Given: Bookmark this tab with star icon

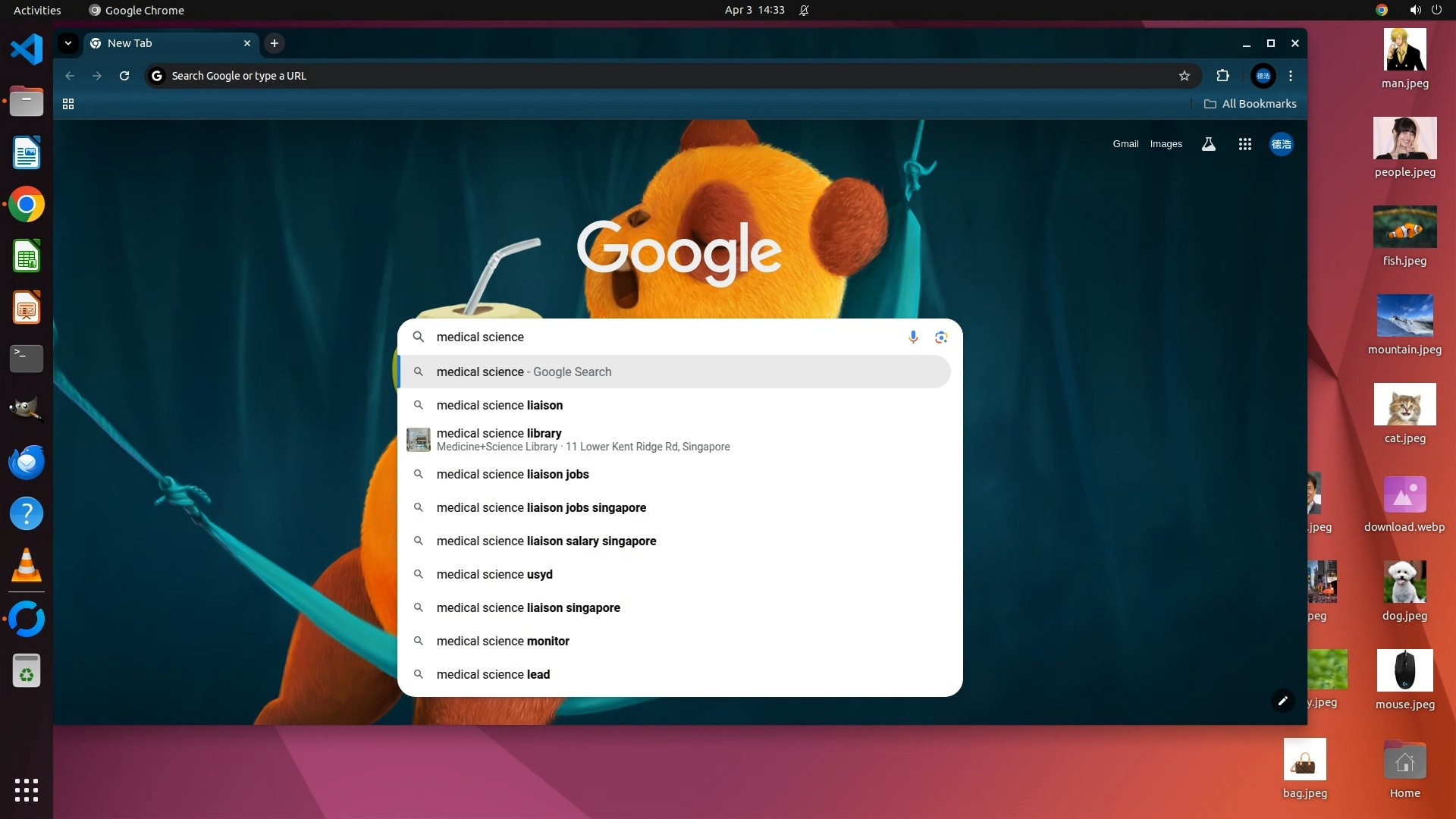Looking at the screenshot, I should (x=1185, y=76).
